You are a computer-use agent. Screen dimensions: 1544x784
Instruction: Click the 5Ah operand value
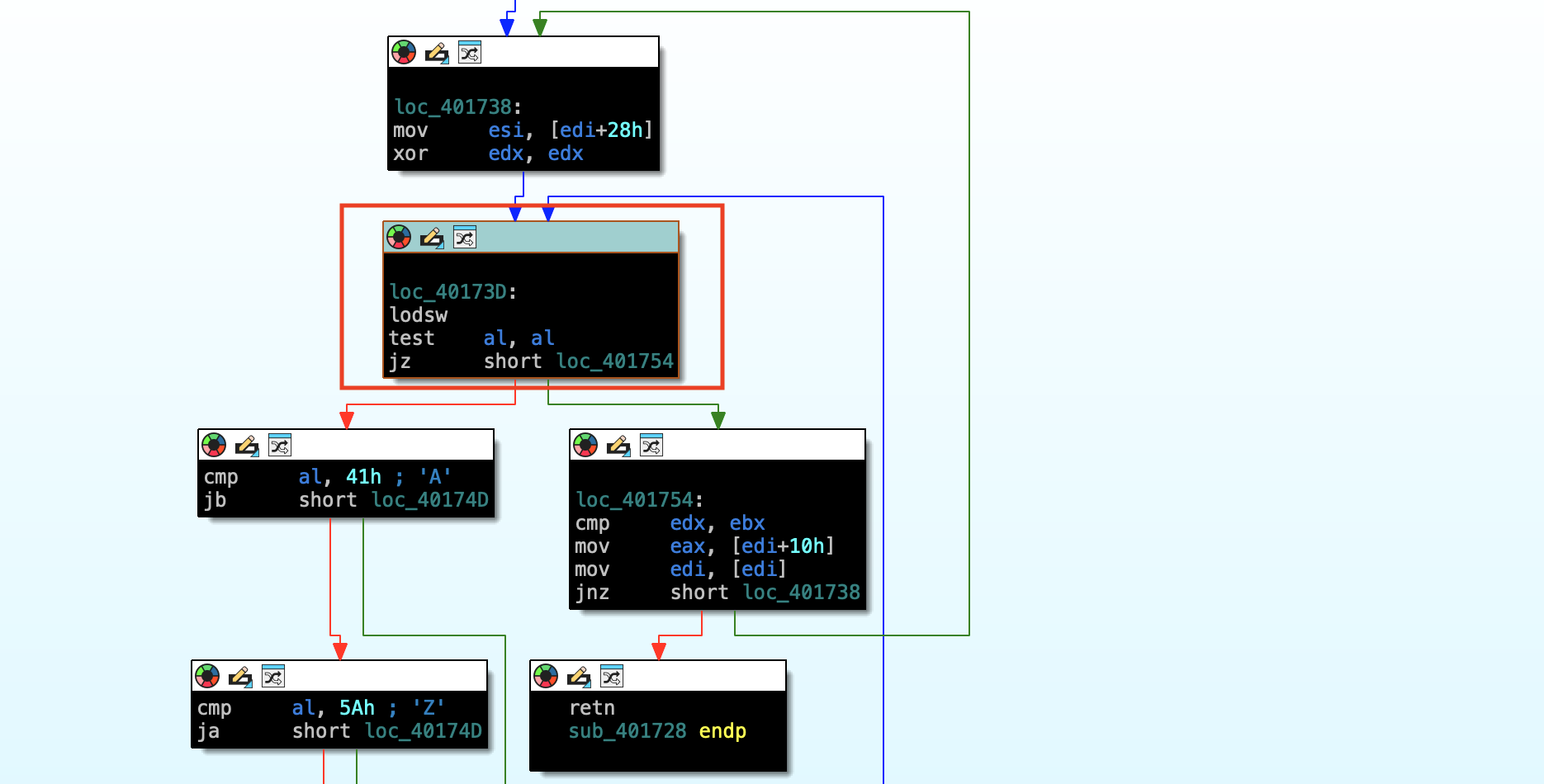click(358, 708)
